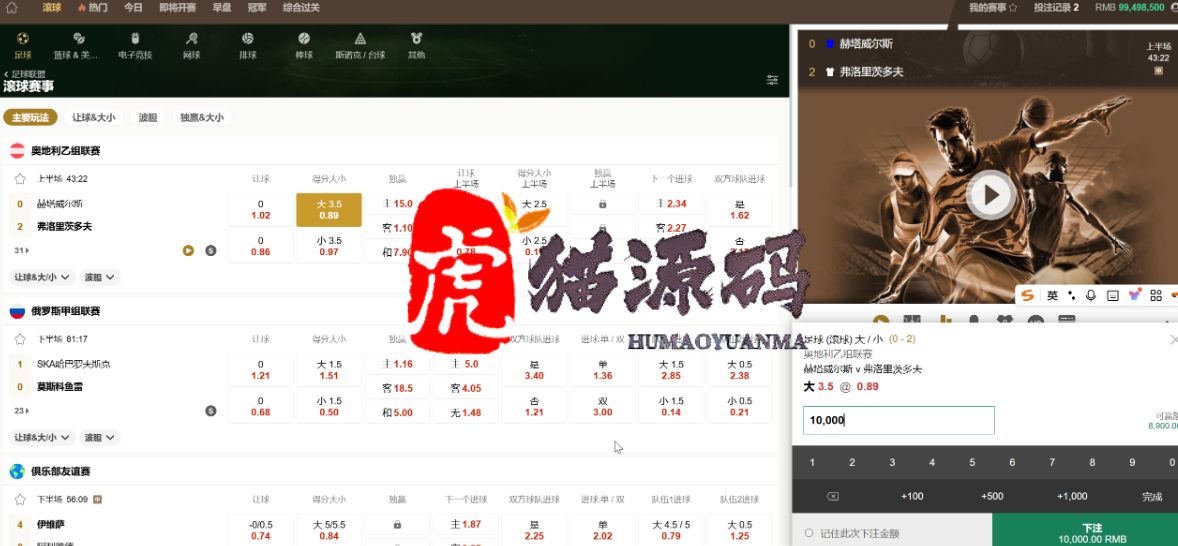Click dollar coin icon in 弗洛里茨多夫 match row

[x=211, y=250]
